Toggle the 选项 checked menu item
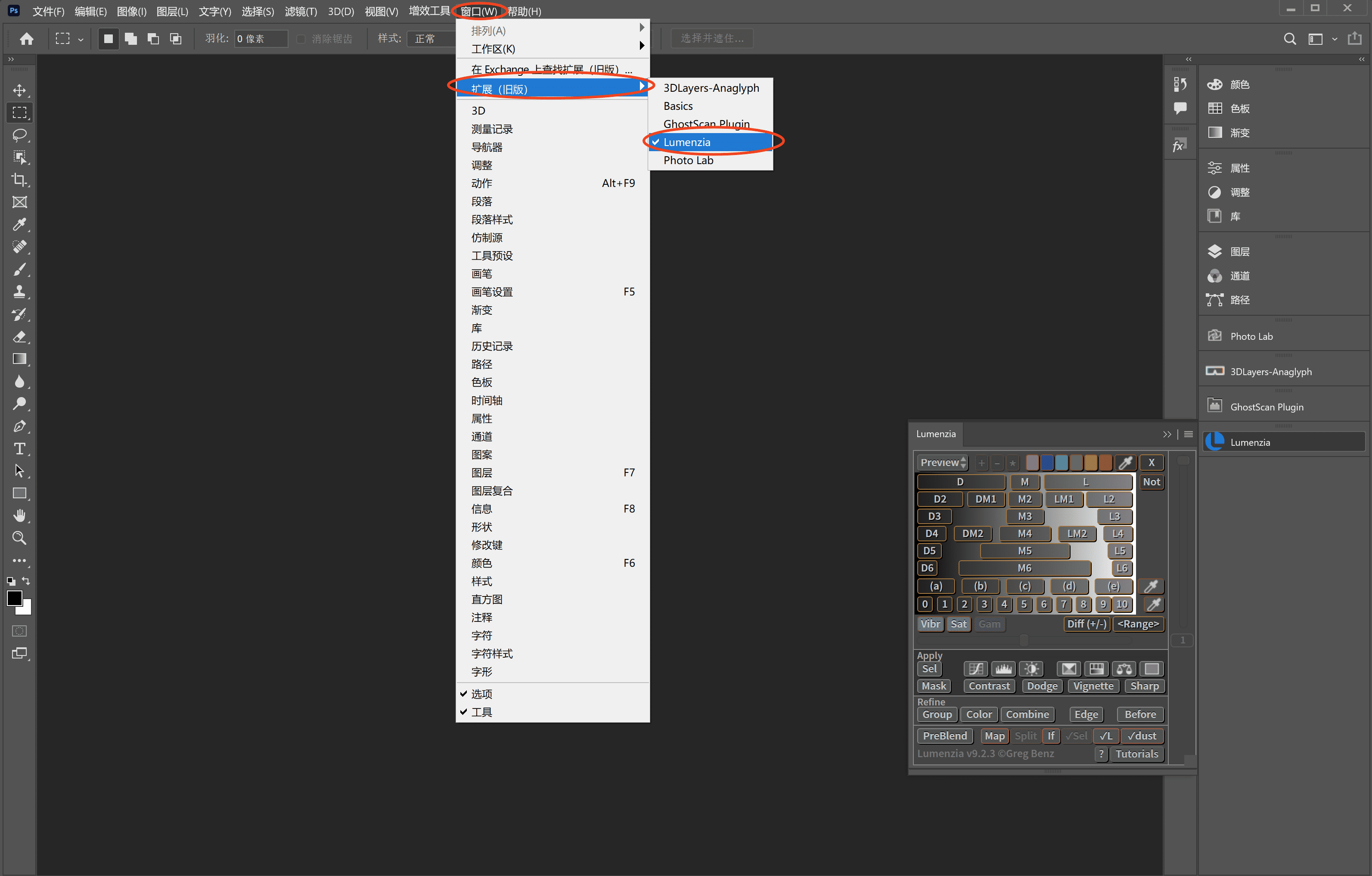The height and width of the screenshot is (876, 1372). [481, 694]
